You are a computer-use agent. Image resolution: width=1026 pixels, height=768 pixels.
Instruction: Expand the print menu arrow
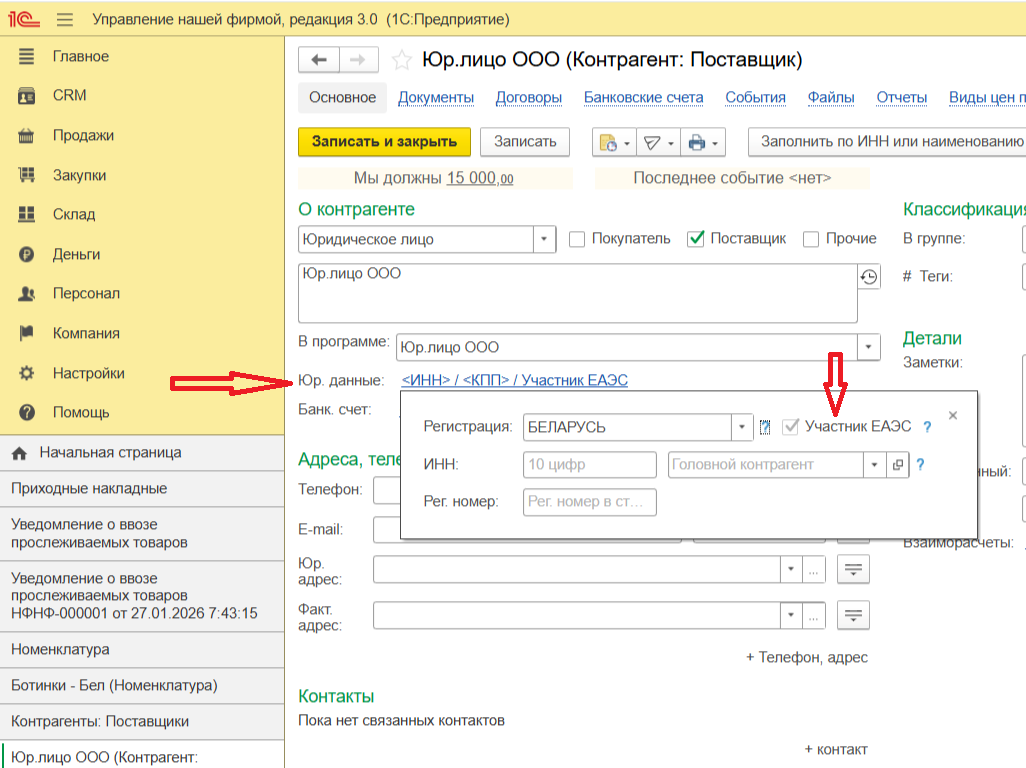[x=715, y=143]
